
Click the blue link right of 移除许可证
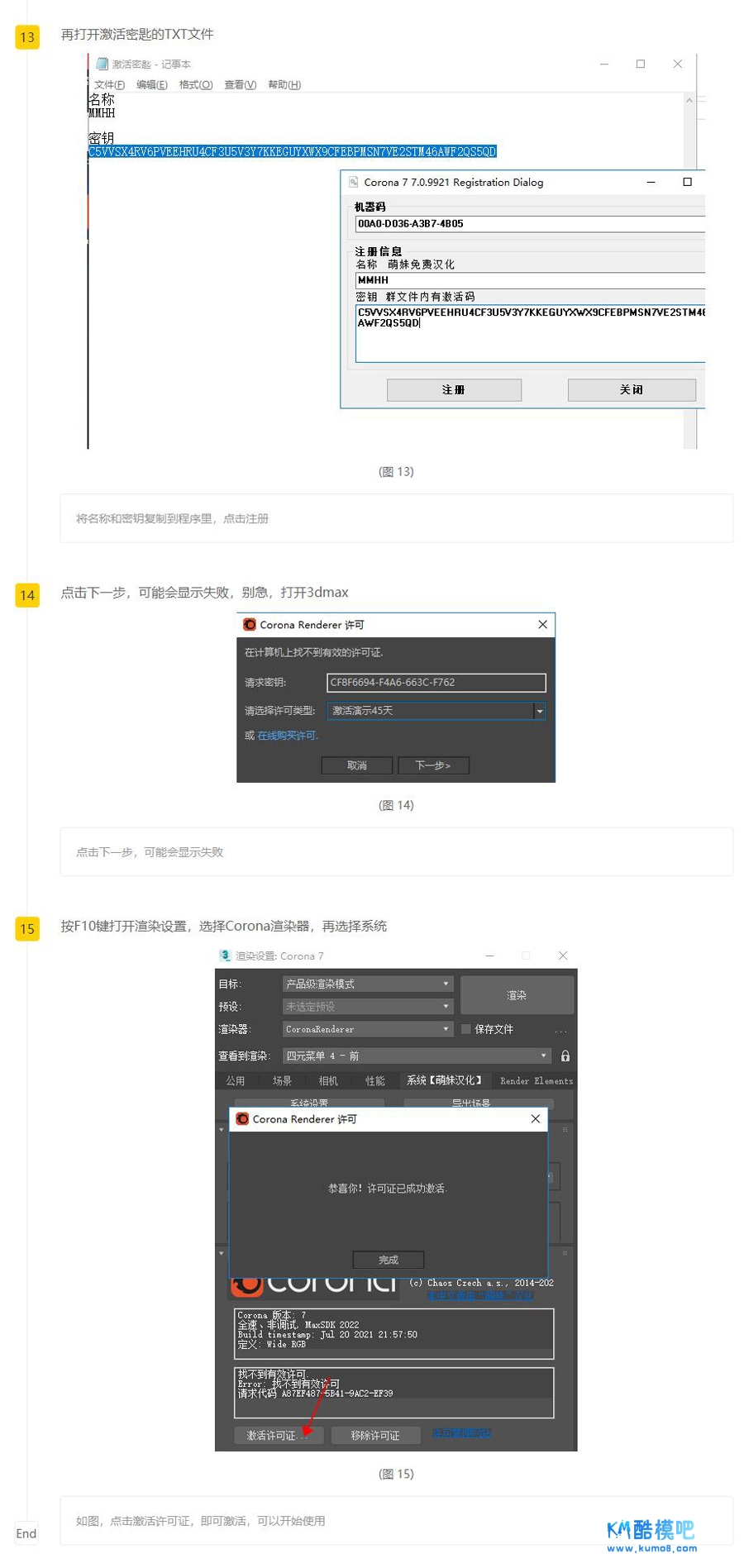[x=461, y=1432]
